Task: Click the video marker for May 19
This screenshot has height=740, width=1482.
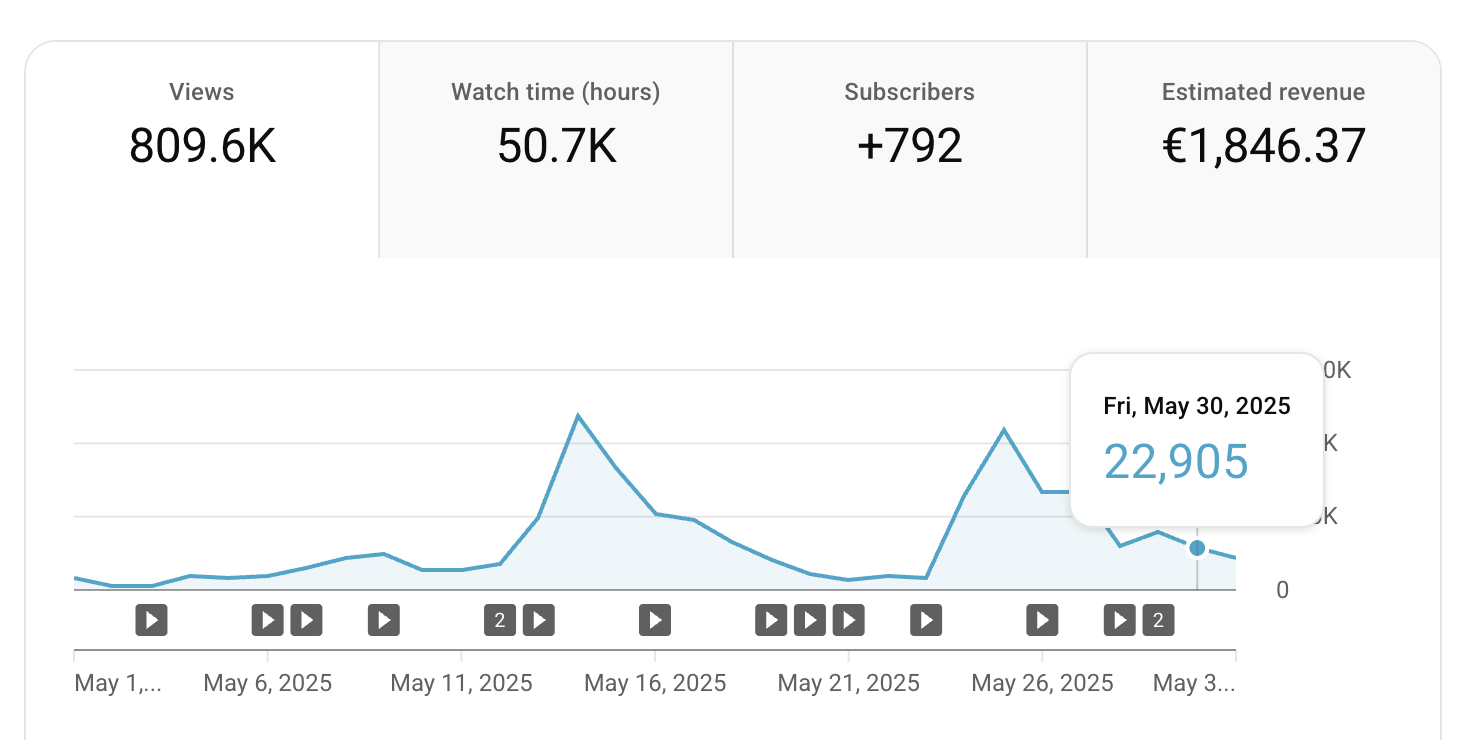Action: [771, 621]
